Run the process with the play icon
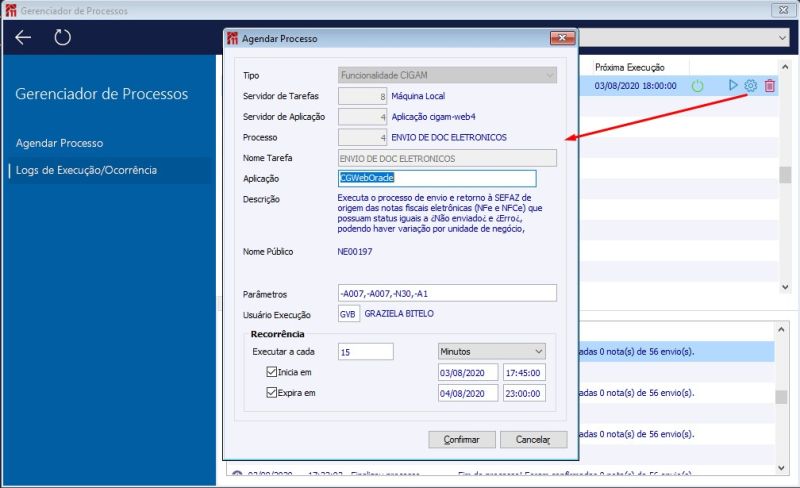 [x=733, y=85]
